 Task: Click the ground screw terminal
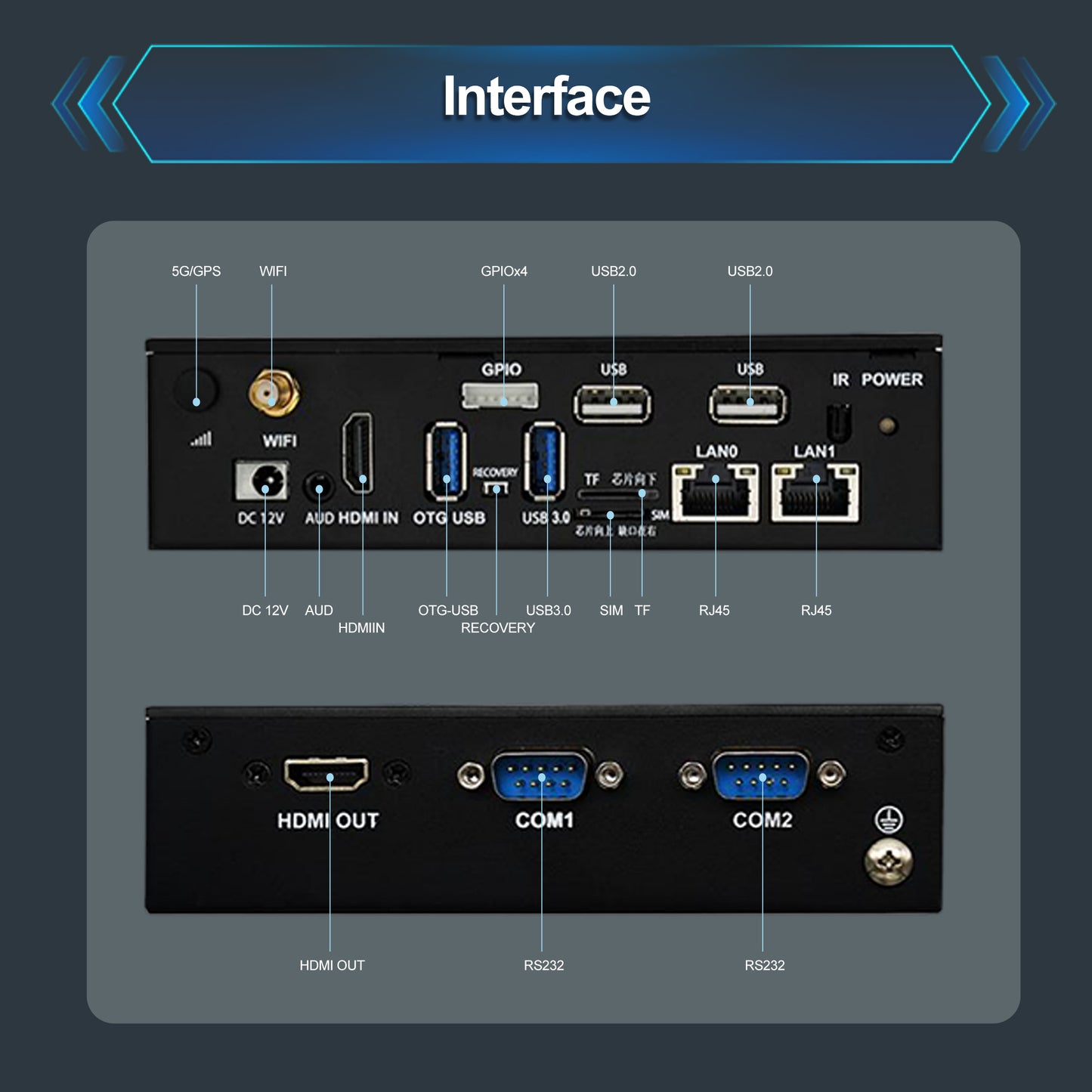point(889,862)
